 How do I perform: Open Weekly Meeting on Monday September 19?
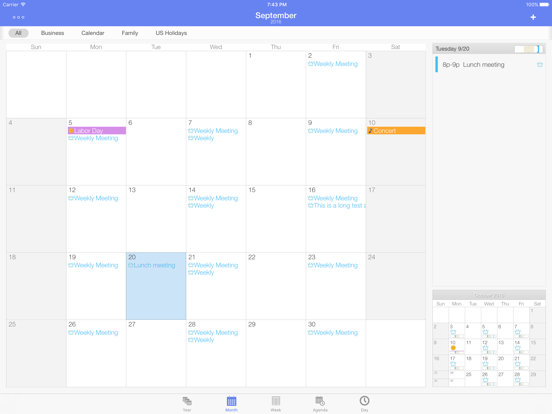(93, 265)
